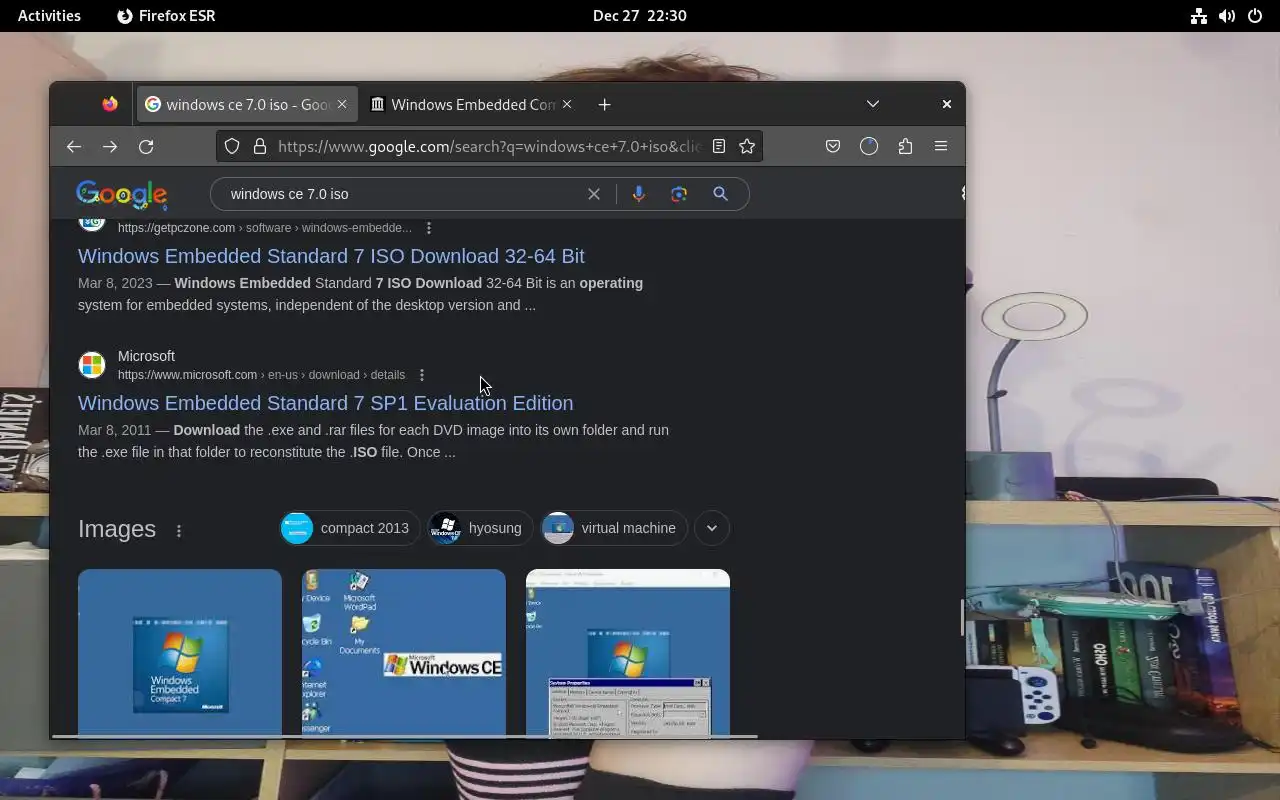Viewport: 1280px width, 800px height.
Task: Open Firefox application hamburger menu
Action: [941, 146]
